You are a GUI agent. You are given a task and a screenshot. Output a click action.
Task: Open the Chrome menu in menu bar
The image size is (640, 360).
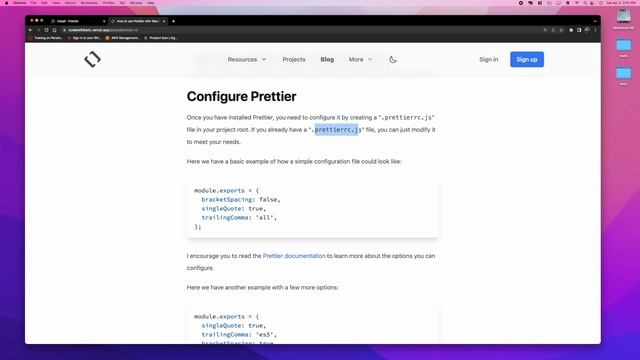(x=20, y=3)
